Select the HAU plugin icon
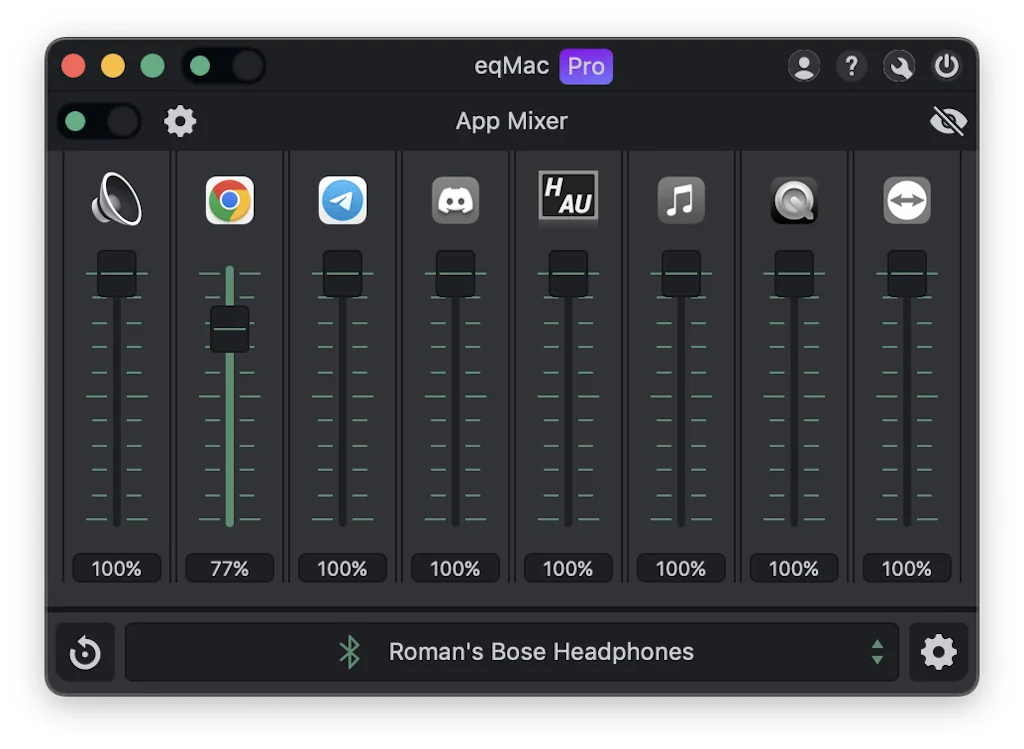This screenshot has height=749, width=1024. point(568,199)
